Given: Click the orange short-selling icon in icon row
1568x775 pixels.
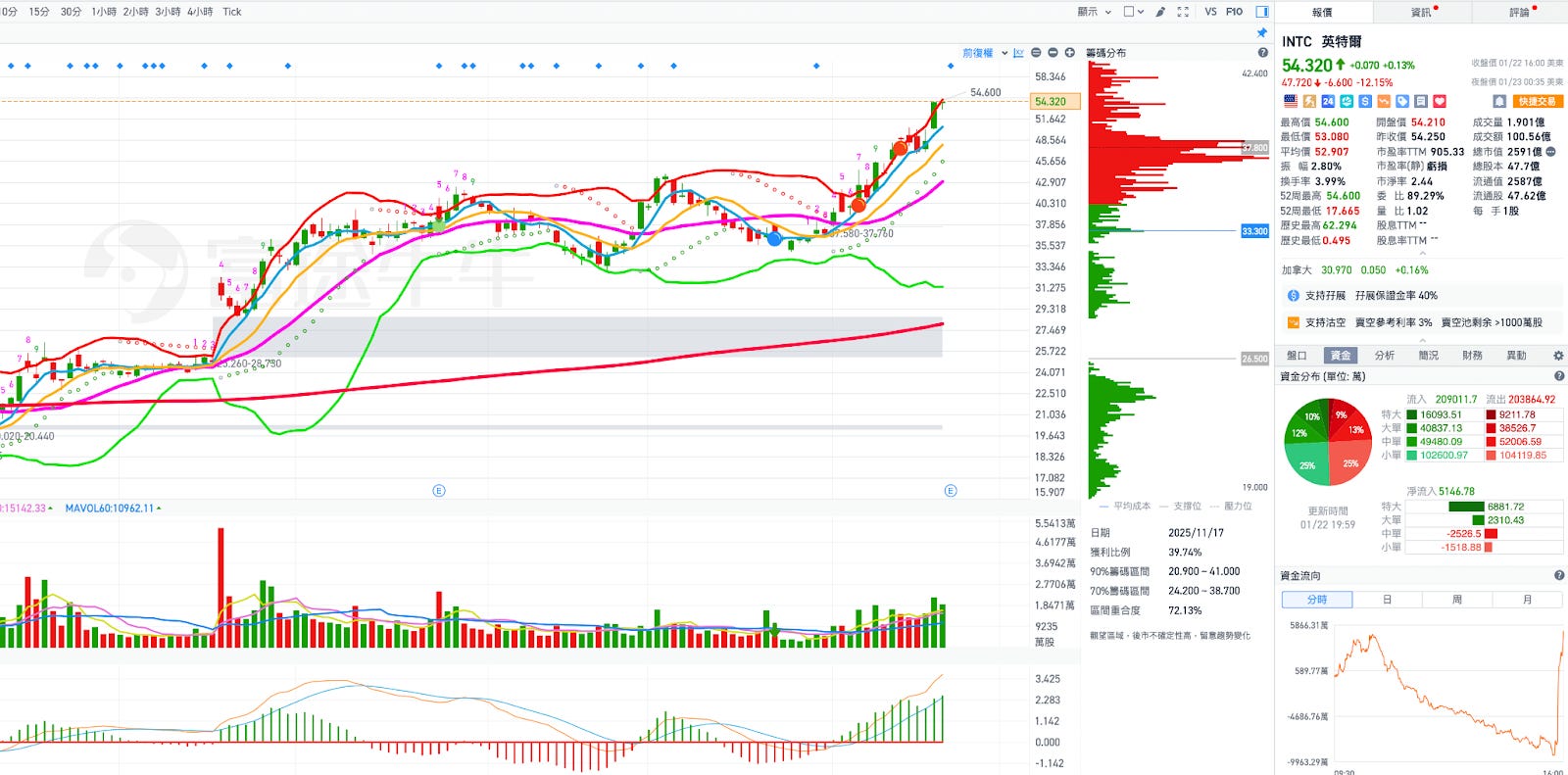Looking at the screenshot, I should pos(1384,101).
